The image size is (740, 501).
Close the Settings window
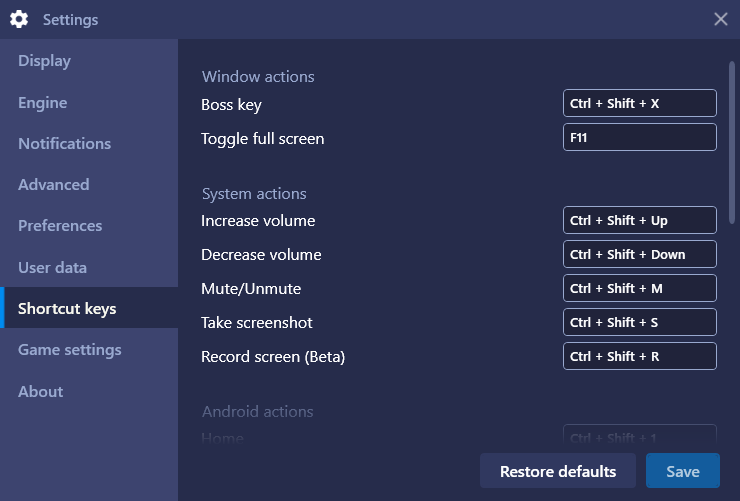(x=720, y=19)
